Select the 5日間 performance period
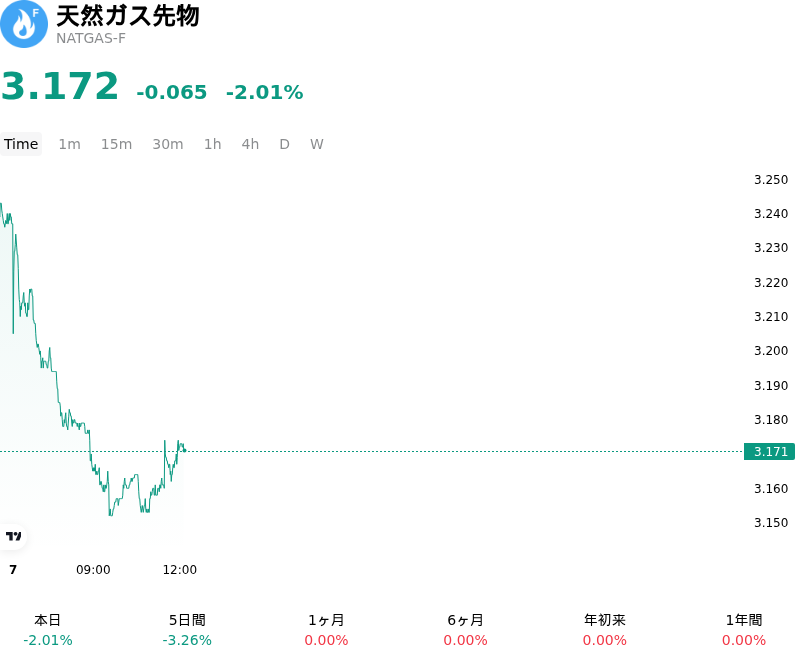Screen dimensions: 800x660 tap(187, 630)
